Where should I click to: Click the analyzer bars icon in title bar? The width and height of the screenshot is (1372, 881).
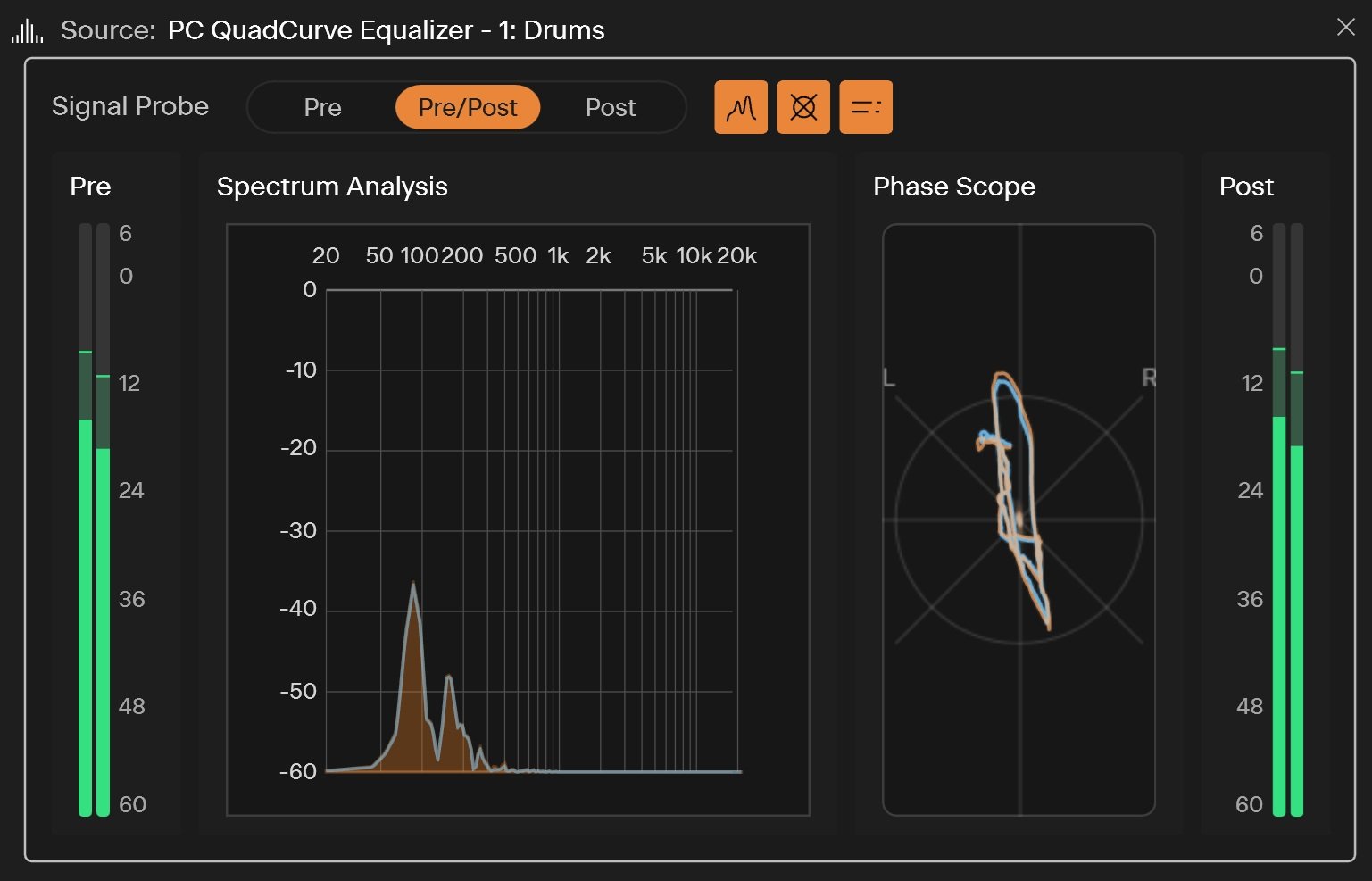(27, 31)
